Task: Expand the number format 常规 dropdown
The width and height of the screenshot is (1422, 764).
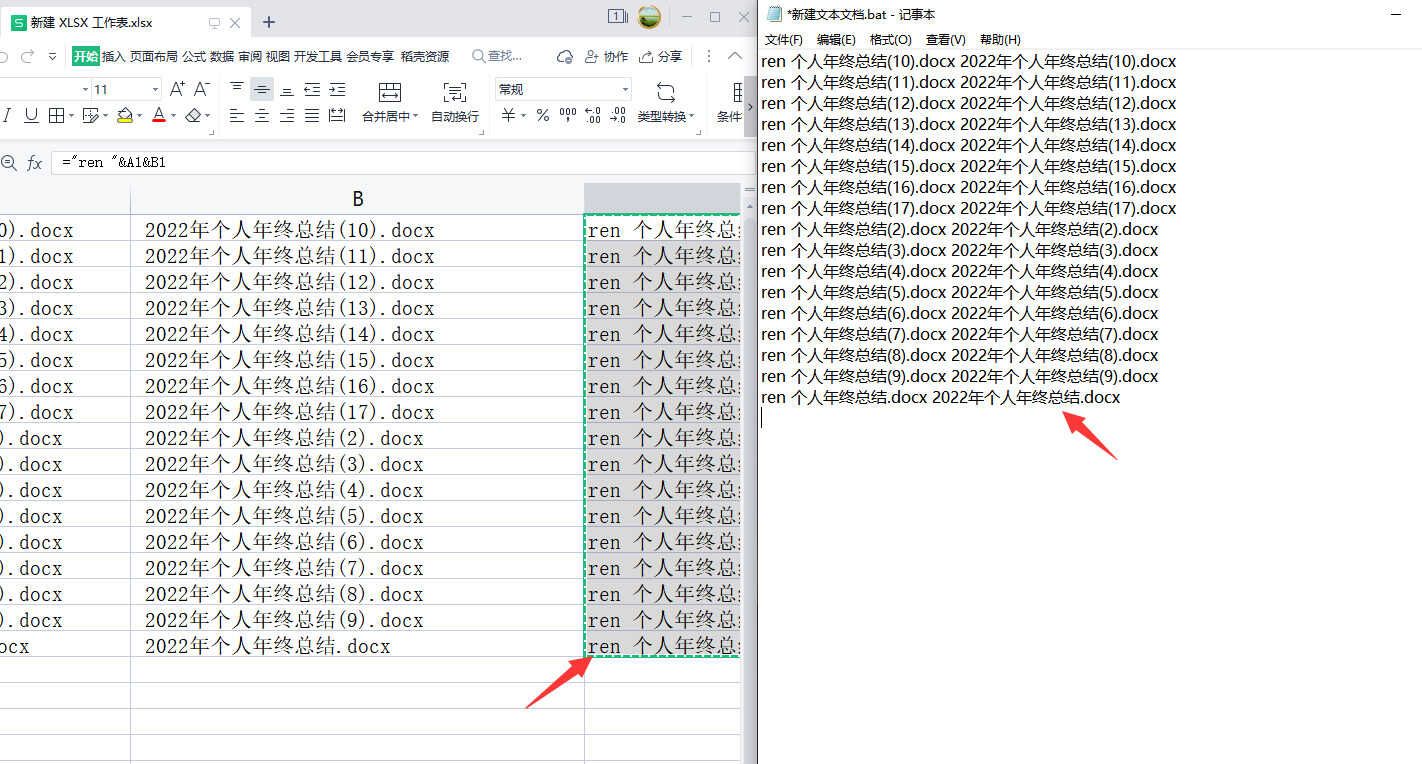Action: point(625,90)
